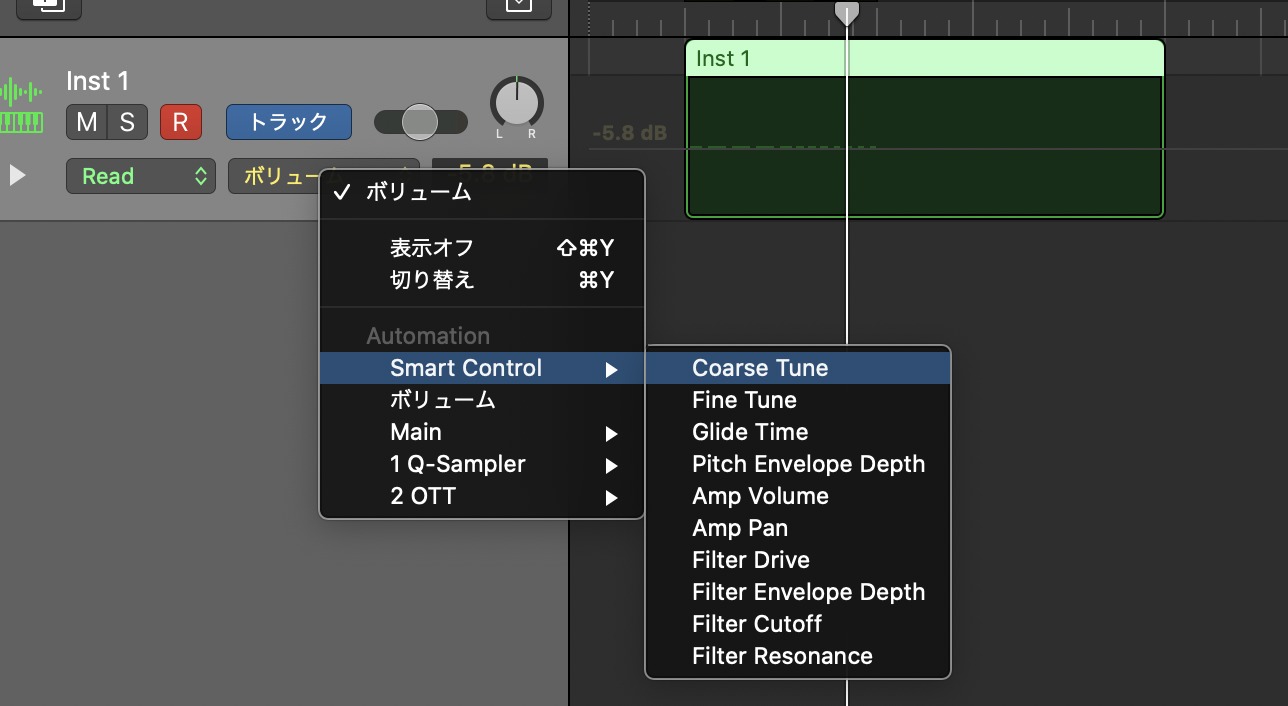Open the Read automation mode dropdown
This screenshot has width=1288, height=706.
pyautogui.click(x=140, y=177)
